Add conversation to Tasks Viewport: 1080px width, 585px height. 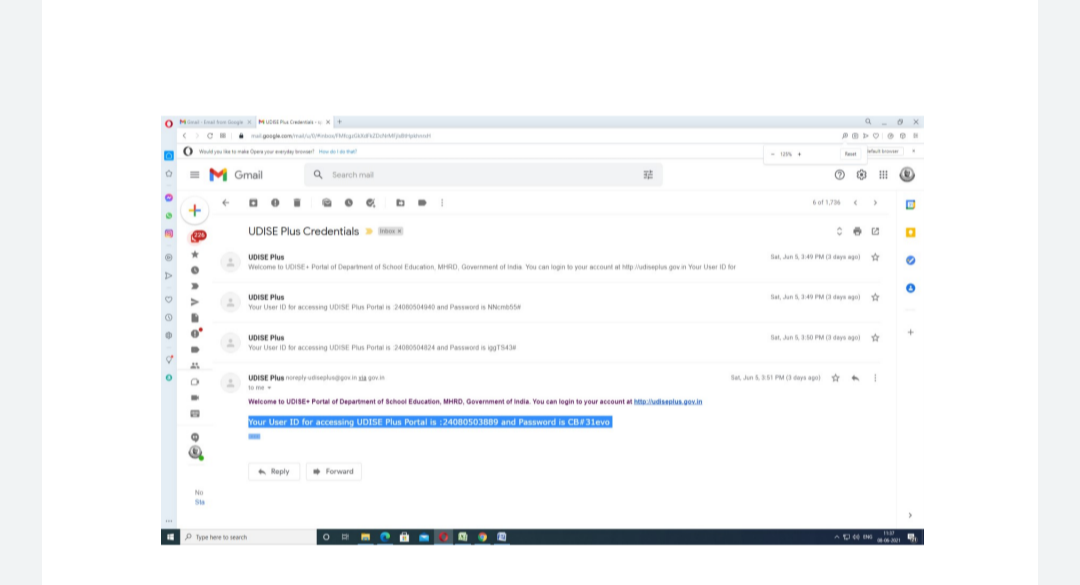coord(371,203)
